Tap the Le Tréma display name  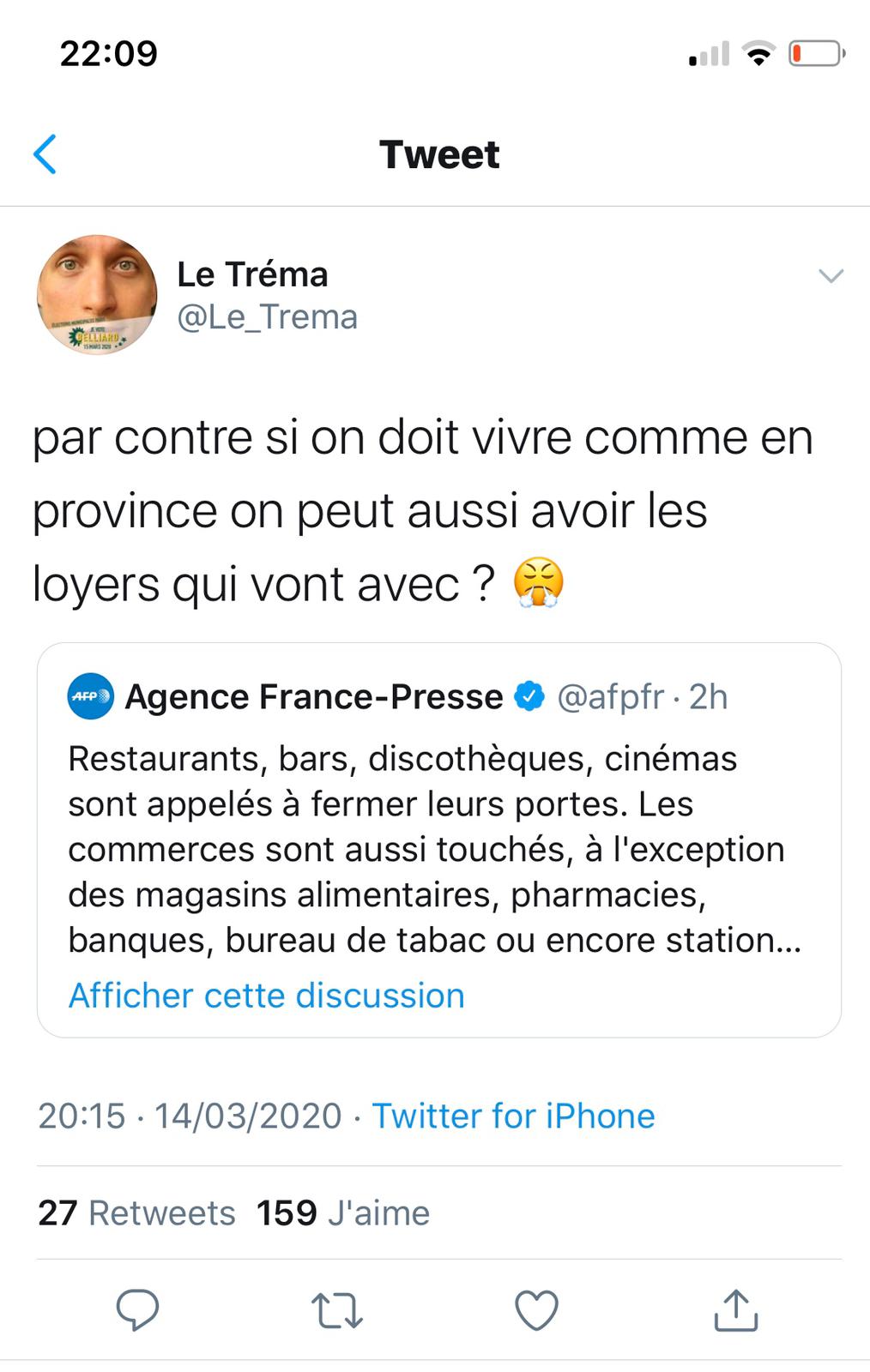(x=252, y=274)
